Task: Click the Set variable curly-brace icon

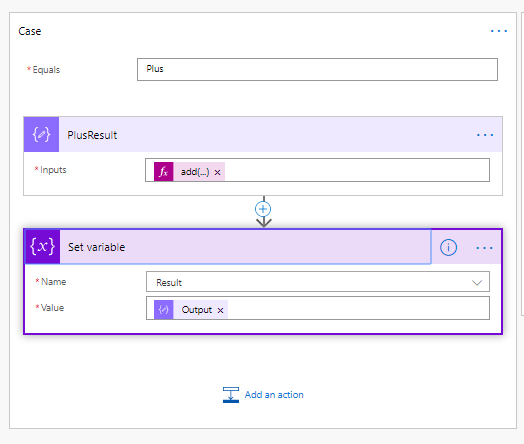Action: click(x=42, y=247)
